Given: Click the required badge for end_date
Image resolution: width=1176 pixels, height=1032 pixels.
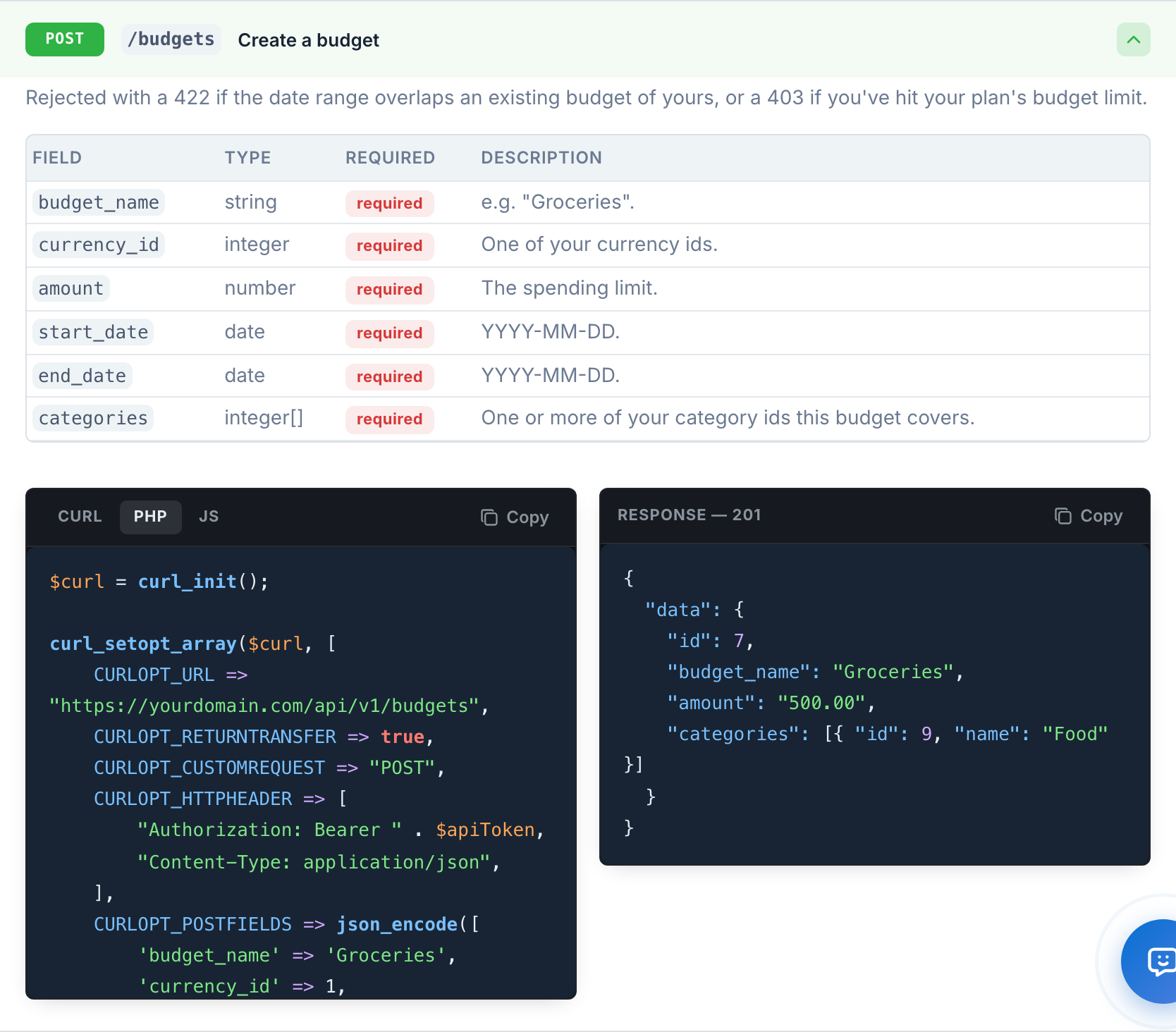Looking at the screenshot, I should coord(389,377).
